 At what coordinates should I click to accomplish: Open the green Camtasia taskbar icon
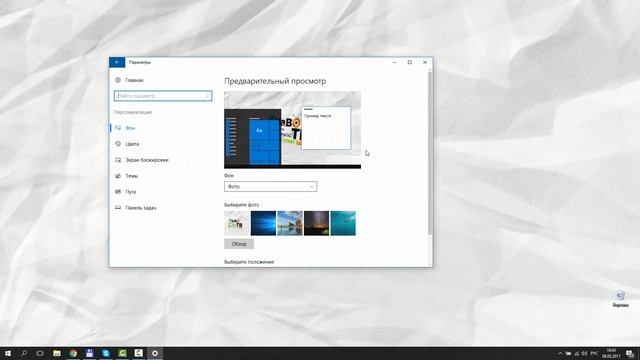[x=122, y=353]
